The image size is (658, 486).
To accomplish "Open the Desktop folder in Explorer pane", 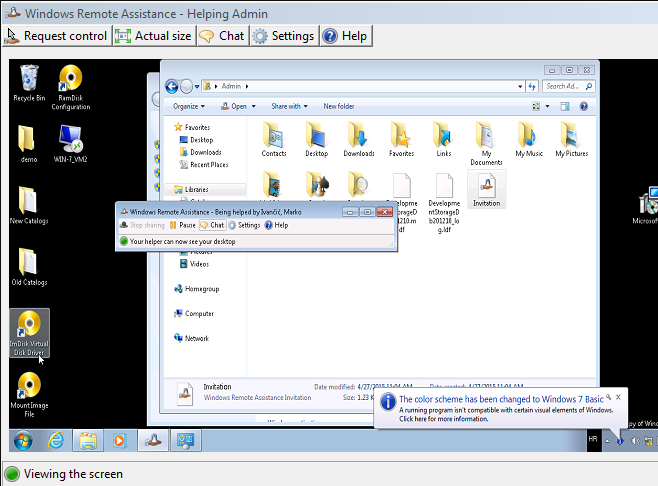I will pos(316,139).
